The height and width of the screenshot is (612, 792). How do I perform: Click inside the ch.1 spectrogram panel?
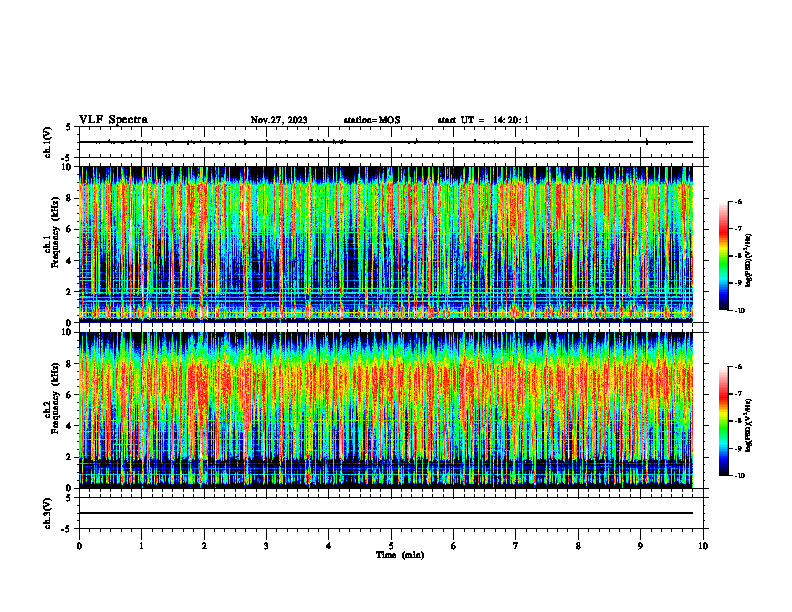pos(386,244)
